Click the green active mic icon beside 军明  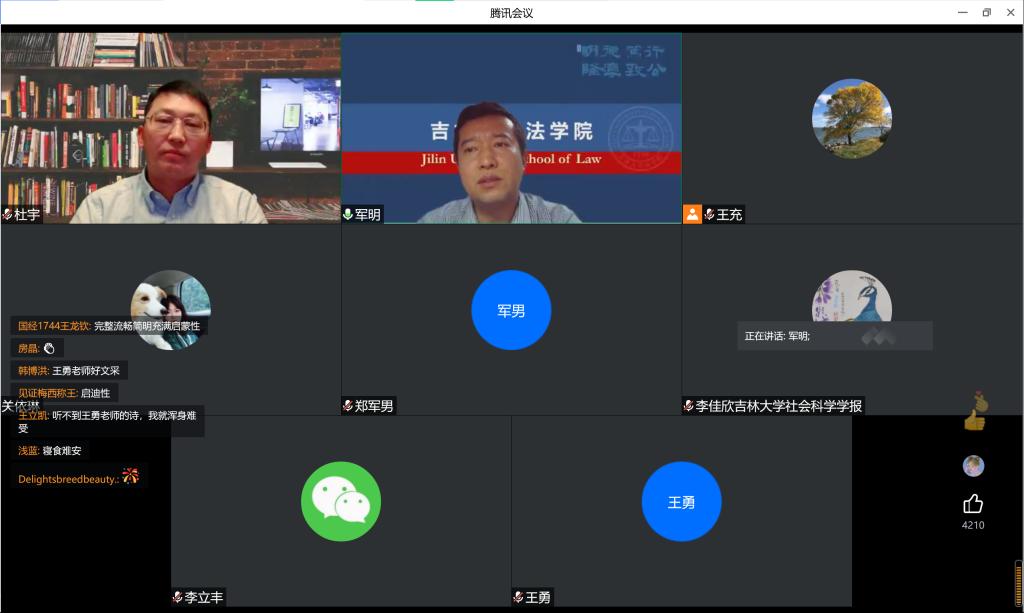point(348,214)
